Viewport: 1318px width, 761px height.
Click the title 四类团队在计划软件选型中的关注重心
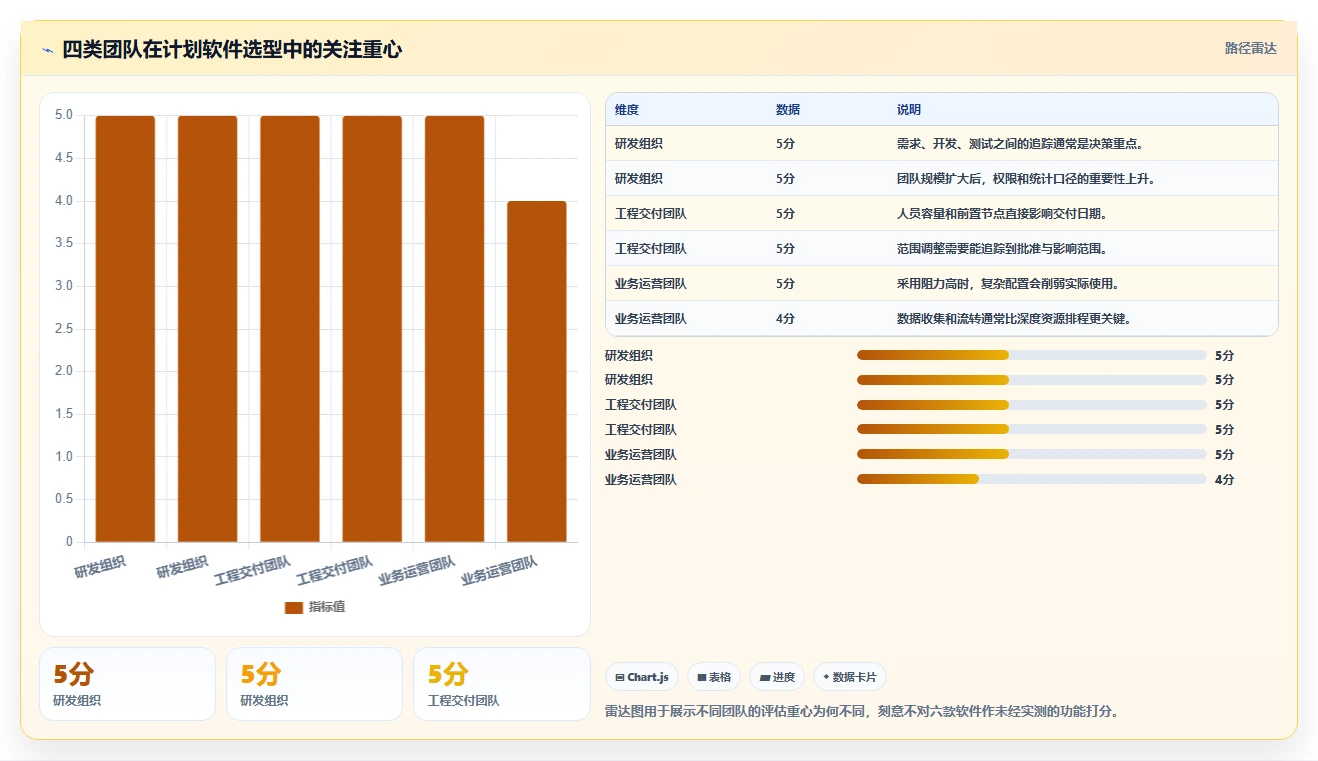[232, 49]
